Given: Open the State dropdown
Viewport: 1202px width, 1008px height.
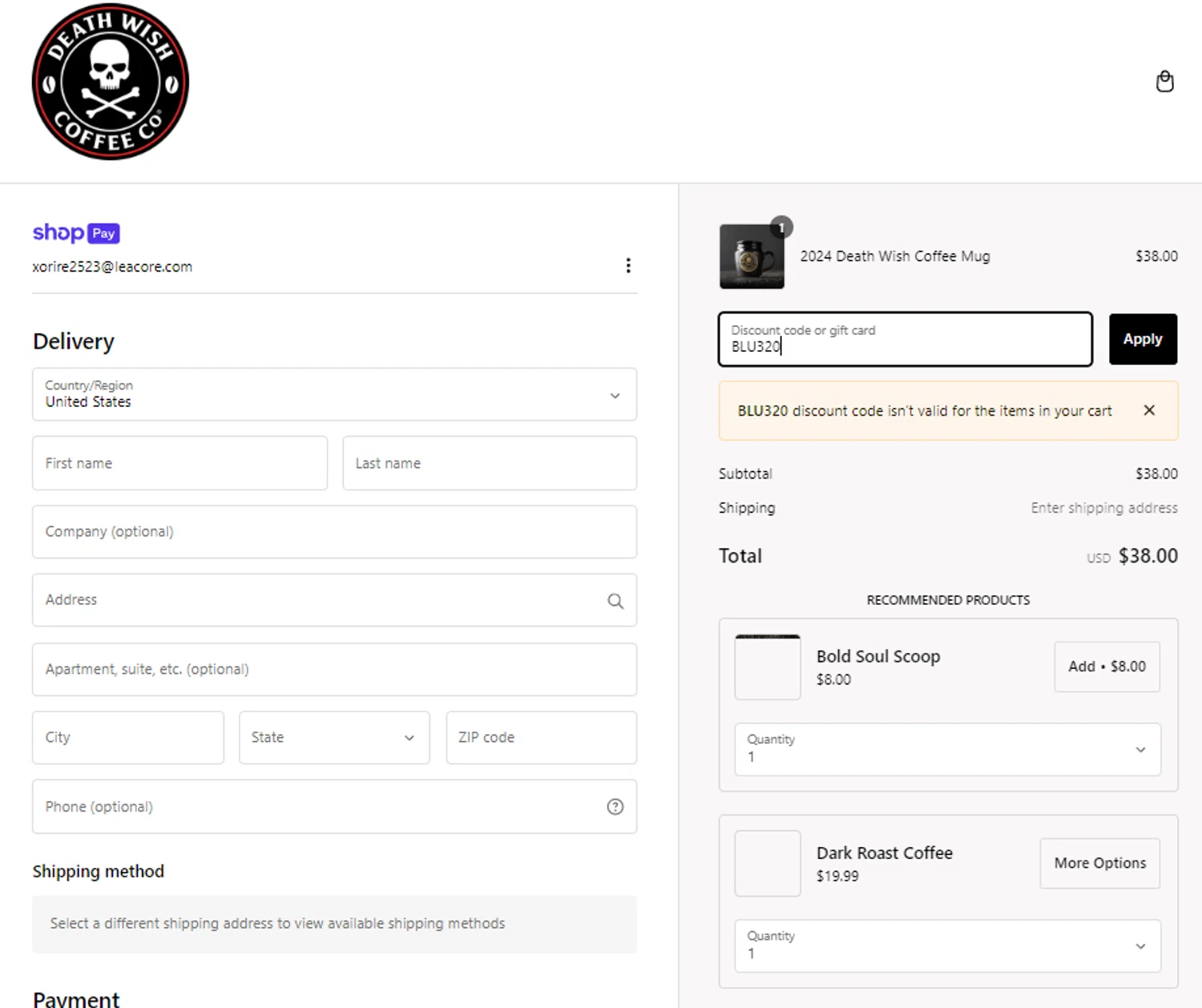Looking at the screenshot, I should pyautogui.click(x=334, y=737).
